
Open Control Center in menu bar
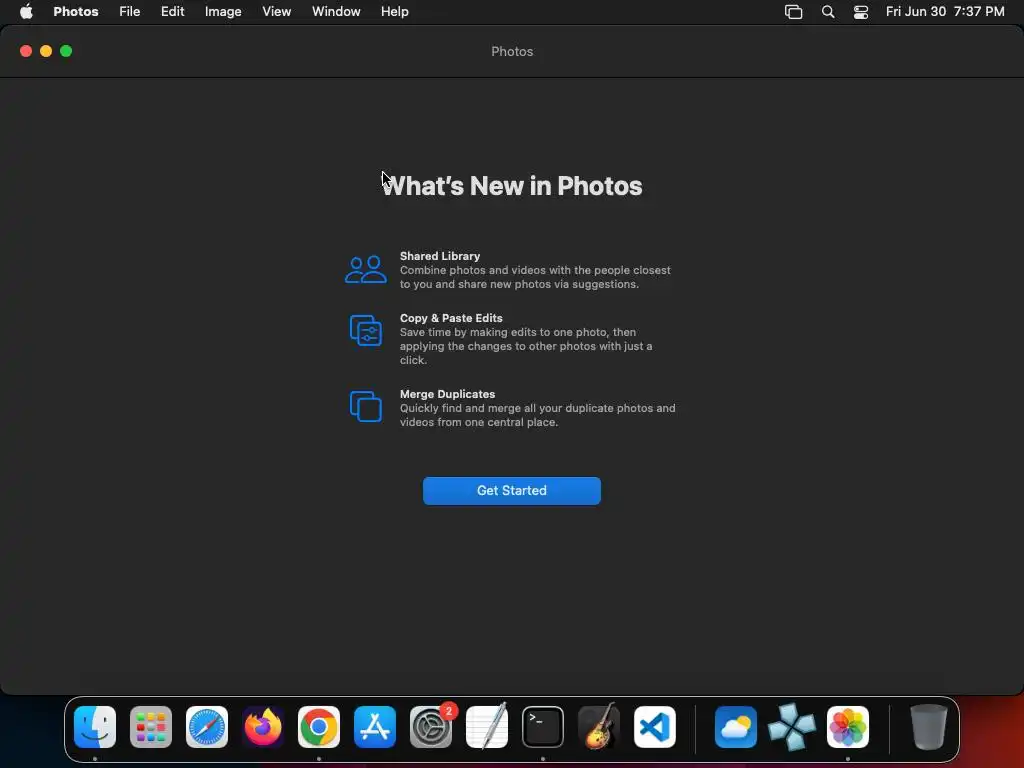(861, 12)
